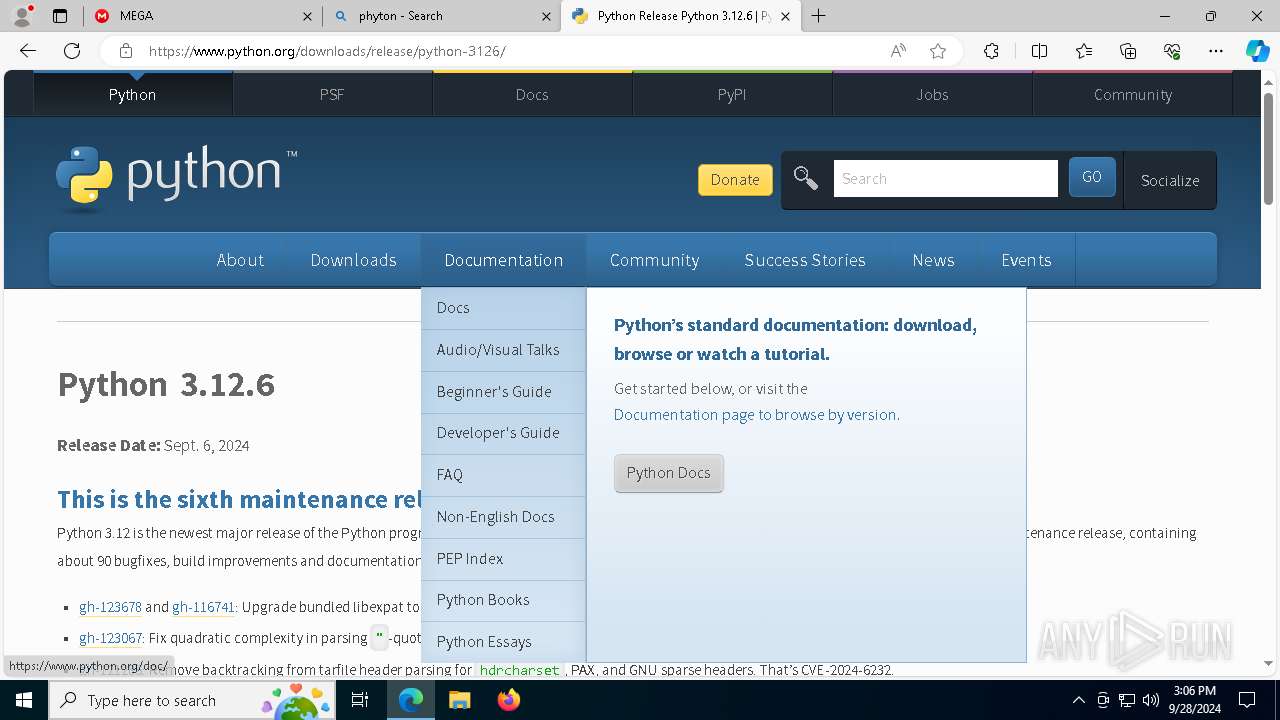Click the GO search button

1092,177
